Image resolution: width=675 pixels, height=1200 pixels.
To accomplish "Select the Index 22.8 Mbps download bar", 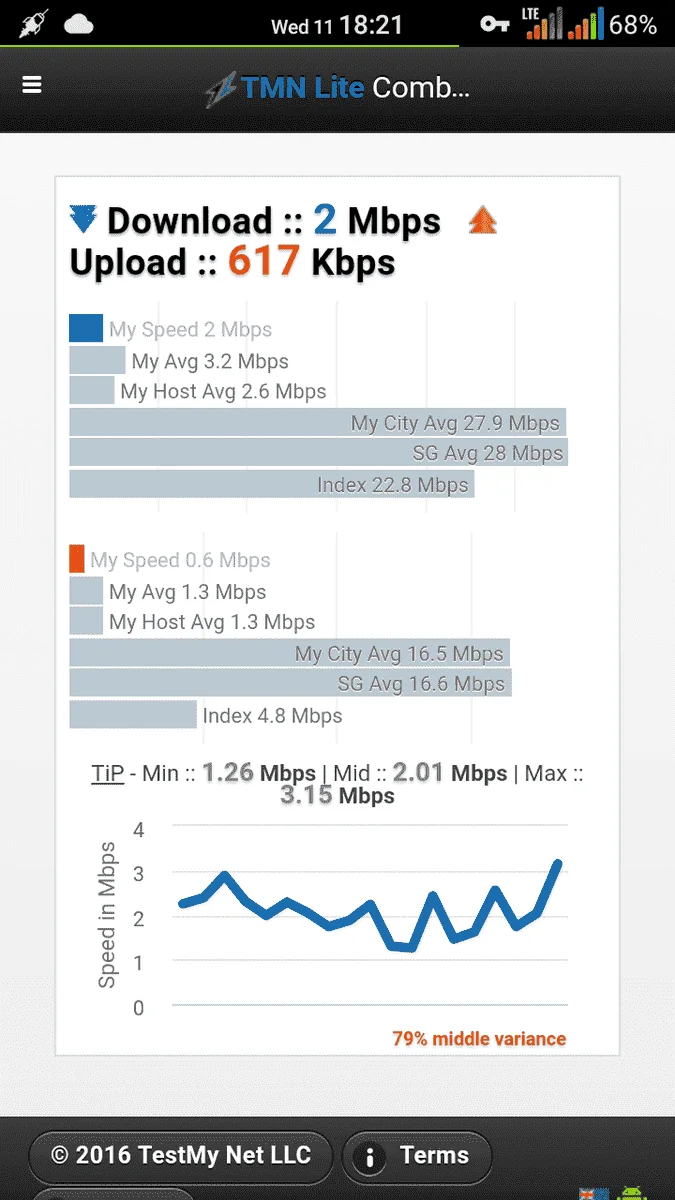I will [x=272, y=485].
